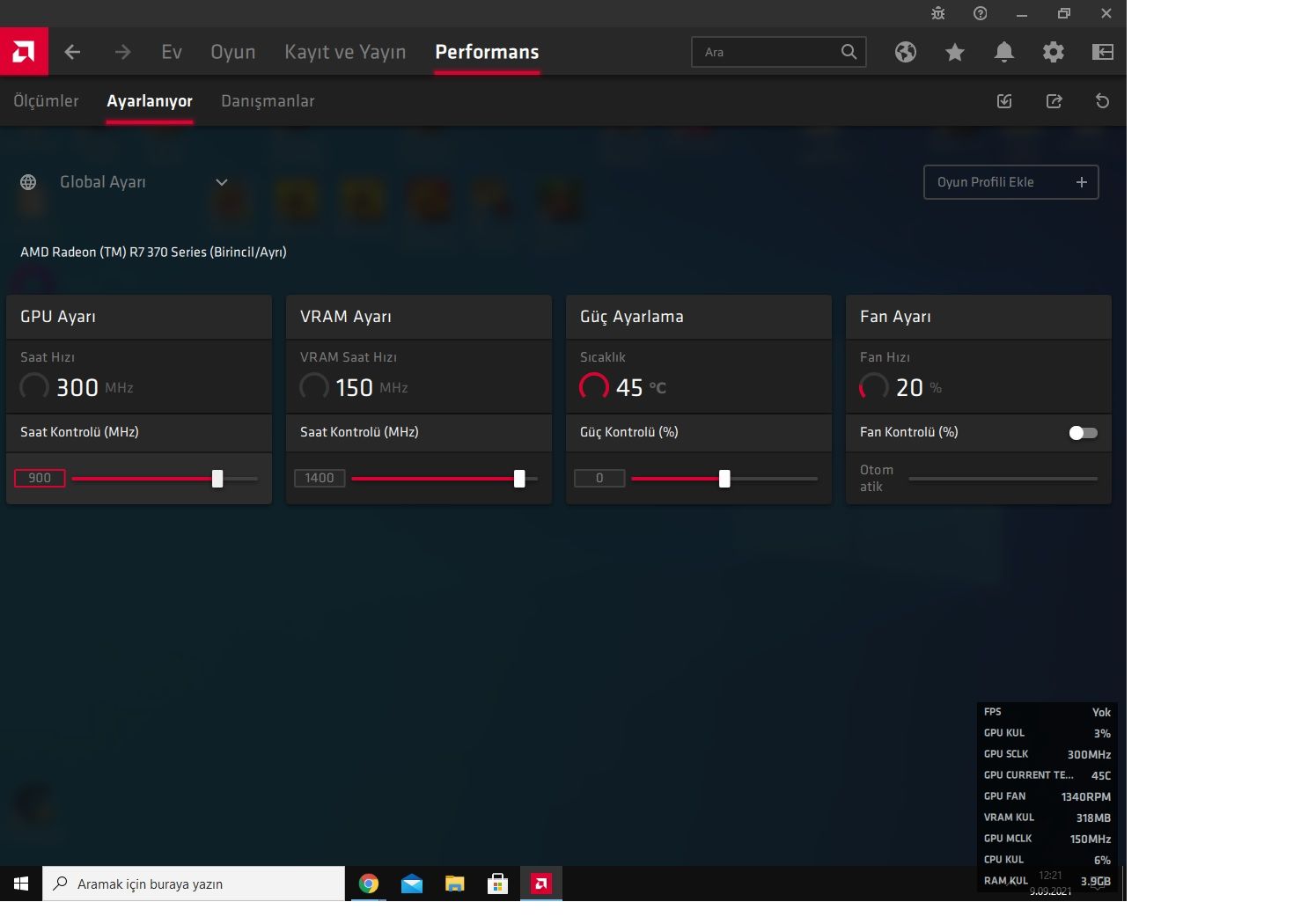The image size is (1308, 924).
Task: Open favorites with the star icon
Action: 955,52
